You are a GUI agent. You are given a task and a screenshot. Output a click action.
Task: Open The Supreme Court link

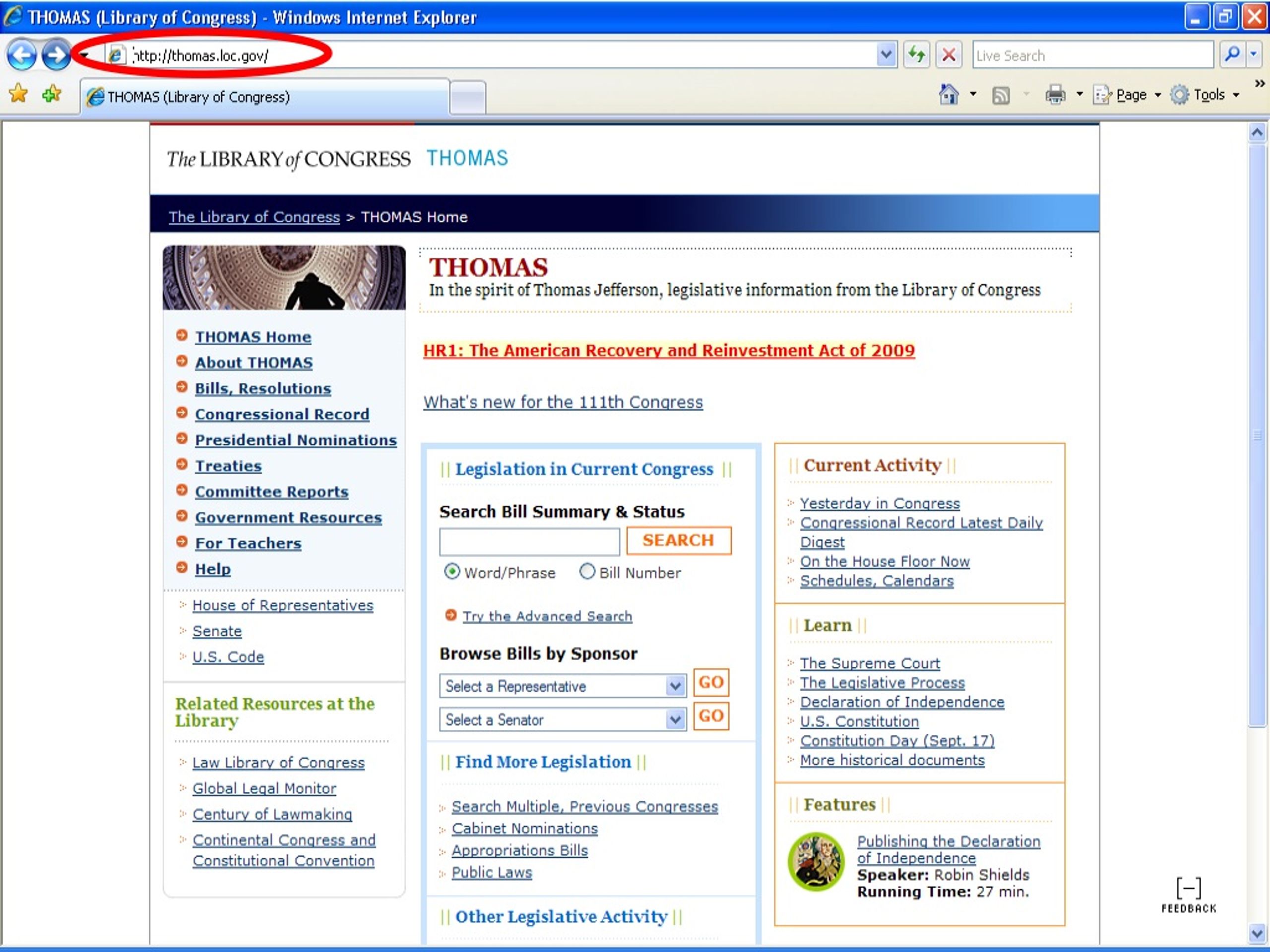[x=870, y=663]
